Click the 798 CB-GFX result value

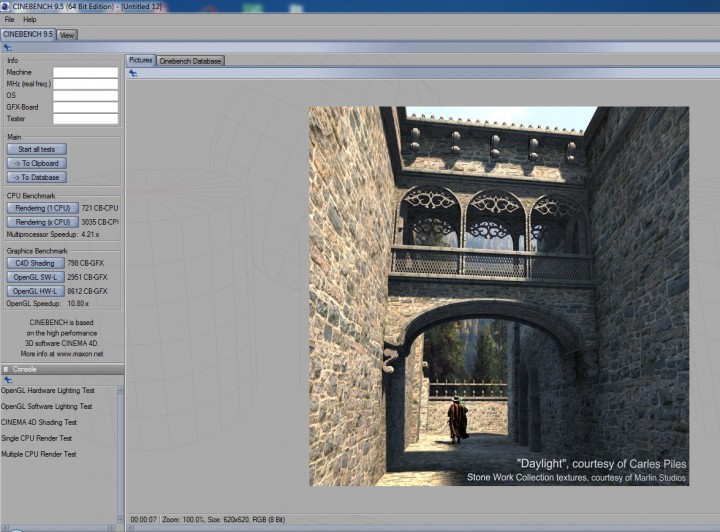pyautogui.click(x=85, y=263)
